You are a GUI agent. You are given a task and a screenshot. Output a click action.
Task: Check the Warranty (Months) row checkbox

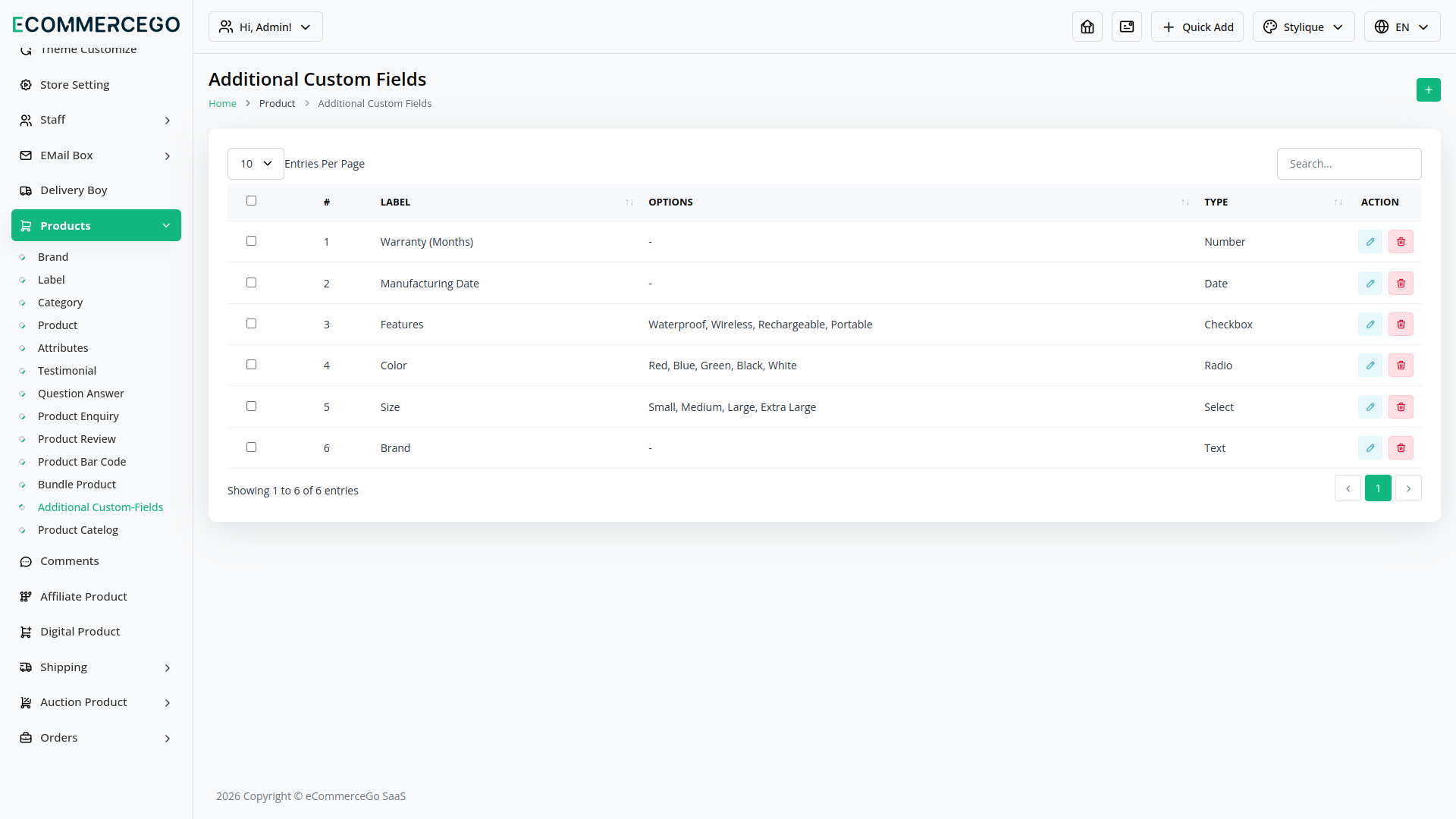251,241
